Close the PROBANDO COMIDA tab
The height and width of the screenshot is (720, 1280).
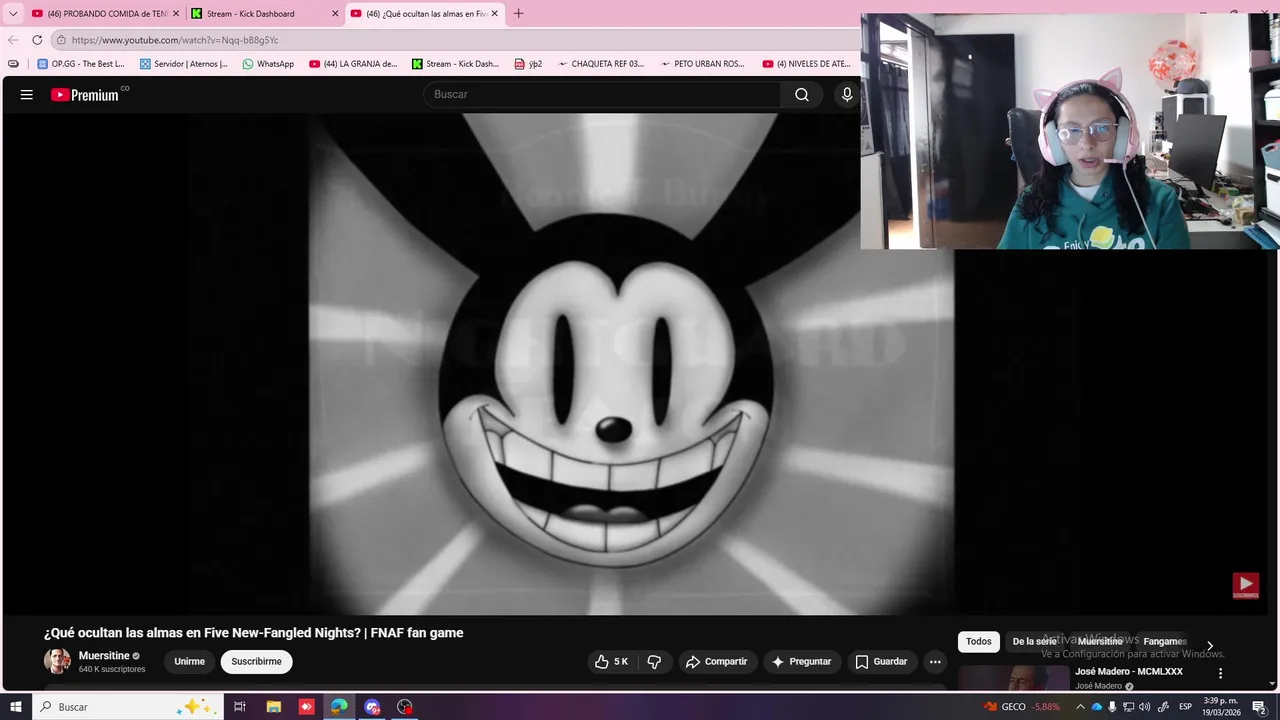point(176,14)
